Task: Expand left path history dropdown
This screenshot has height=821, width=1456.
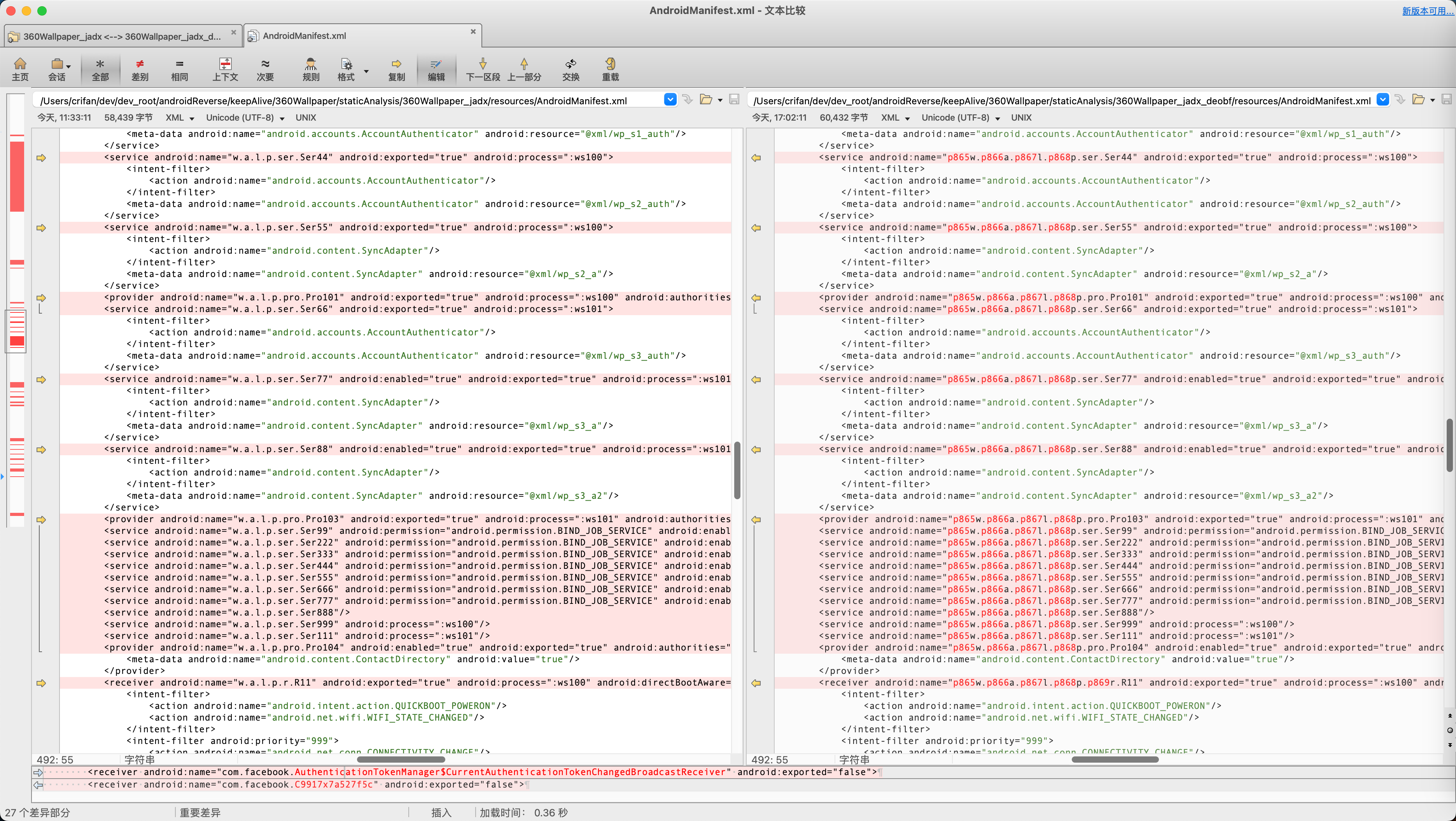Action: click(670, 100)
